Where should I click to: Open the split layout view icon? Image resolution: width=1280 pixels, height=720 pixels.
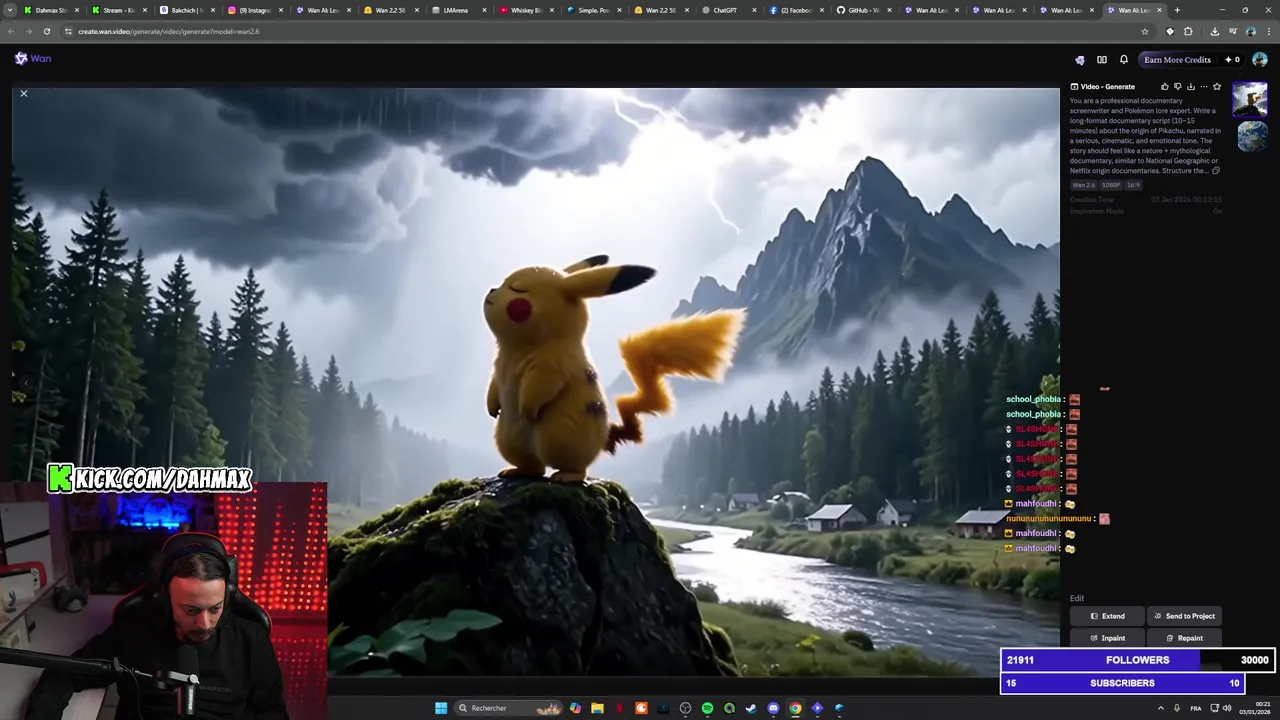point(1102,60)
